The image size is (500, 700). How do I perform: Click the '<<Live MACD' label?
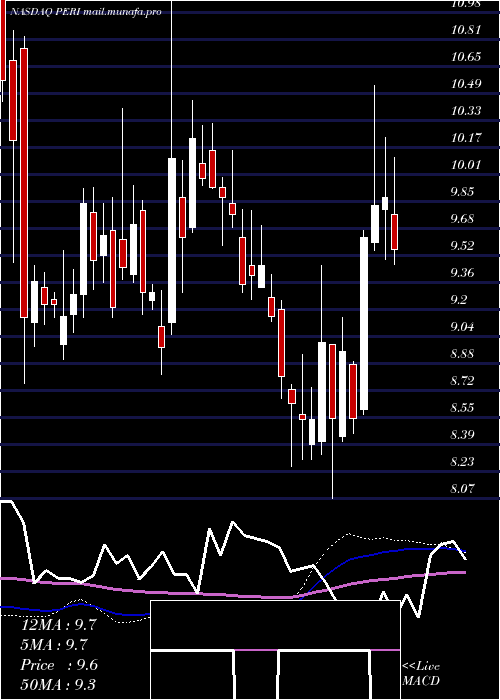click(421, 673)
